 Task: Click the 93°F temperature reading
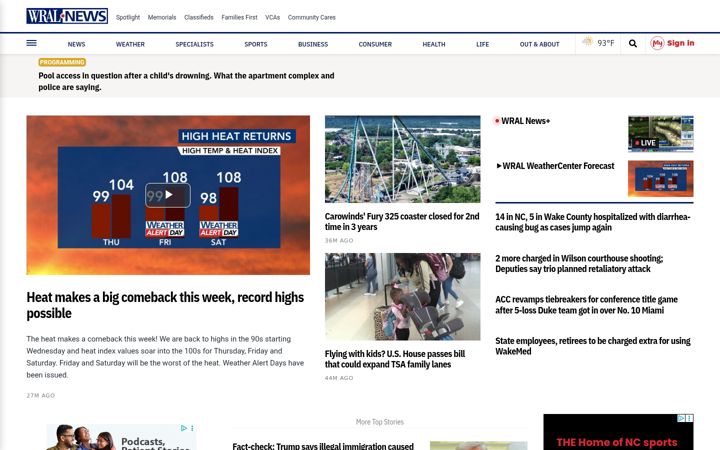(x=606, y=43)
